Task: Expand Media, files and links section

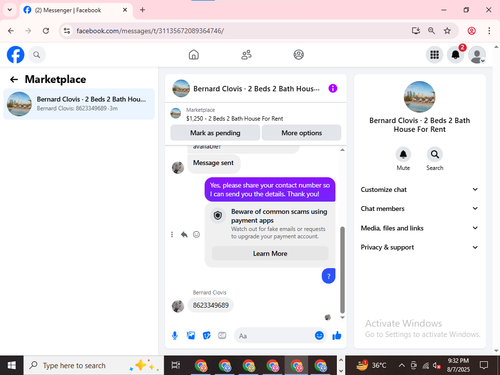Action: pos(419,228)
